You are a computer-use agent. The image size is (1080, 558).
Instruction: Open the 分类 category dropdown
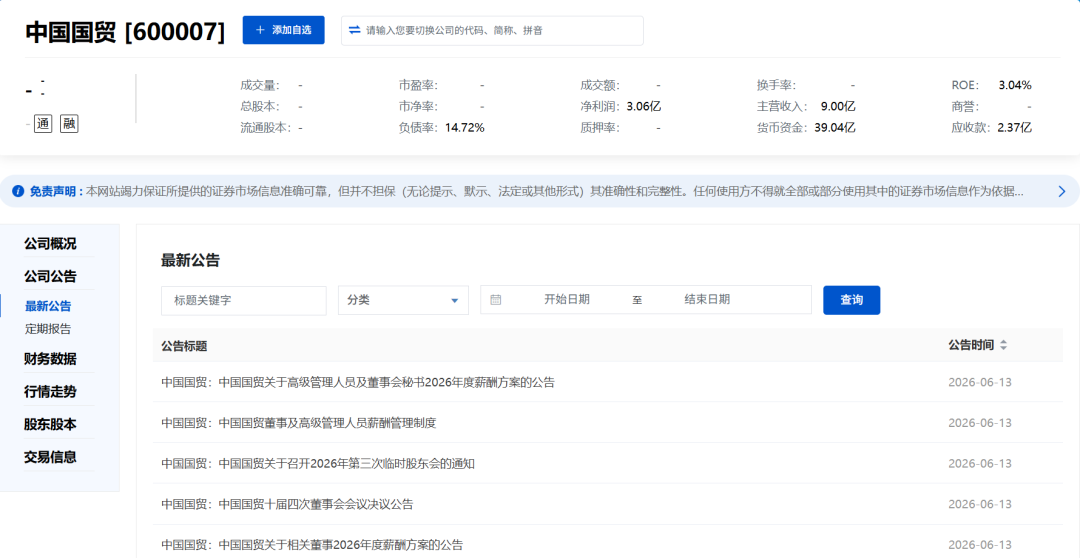403,300
